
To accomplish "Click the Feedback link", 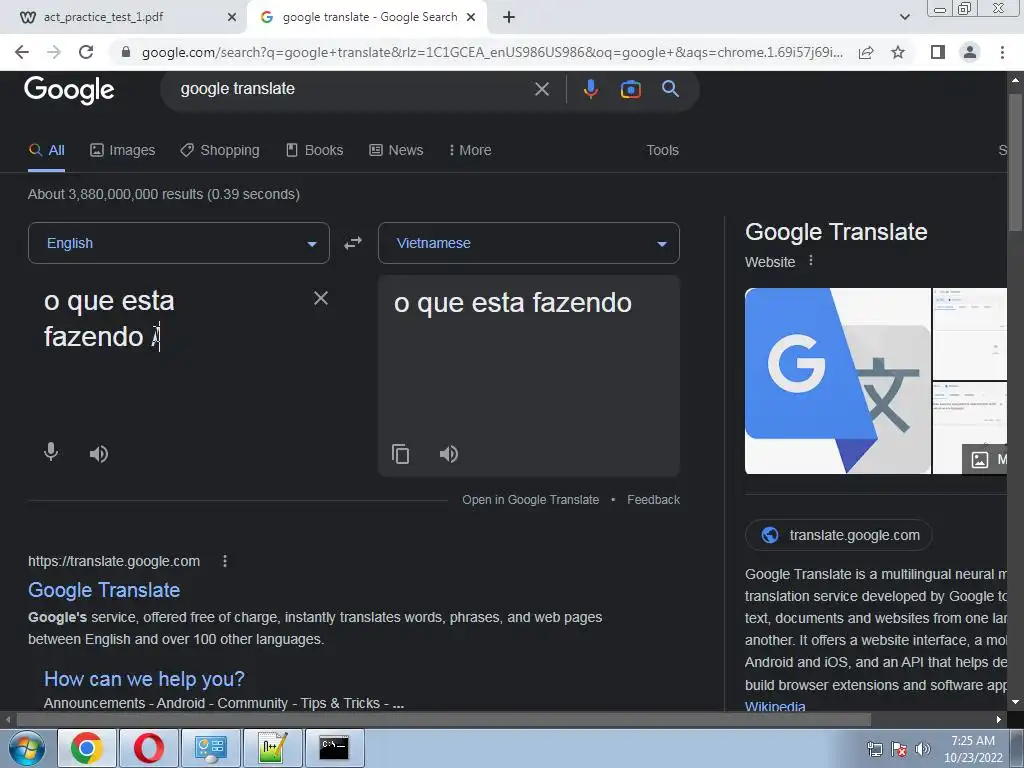I will (653, 500).
